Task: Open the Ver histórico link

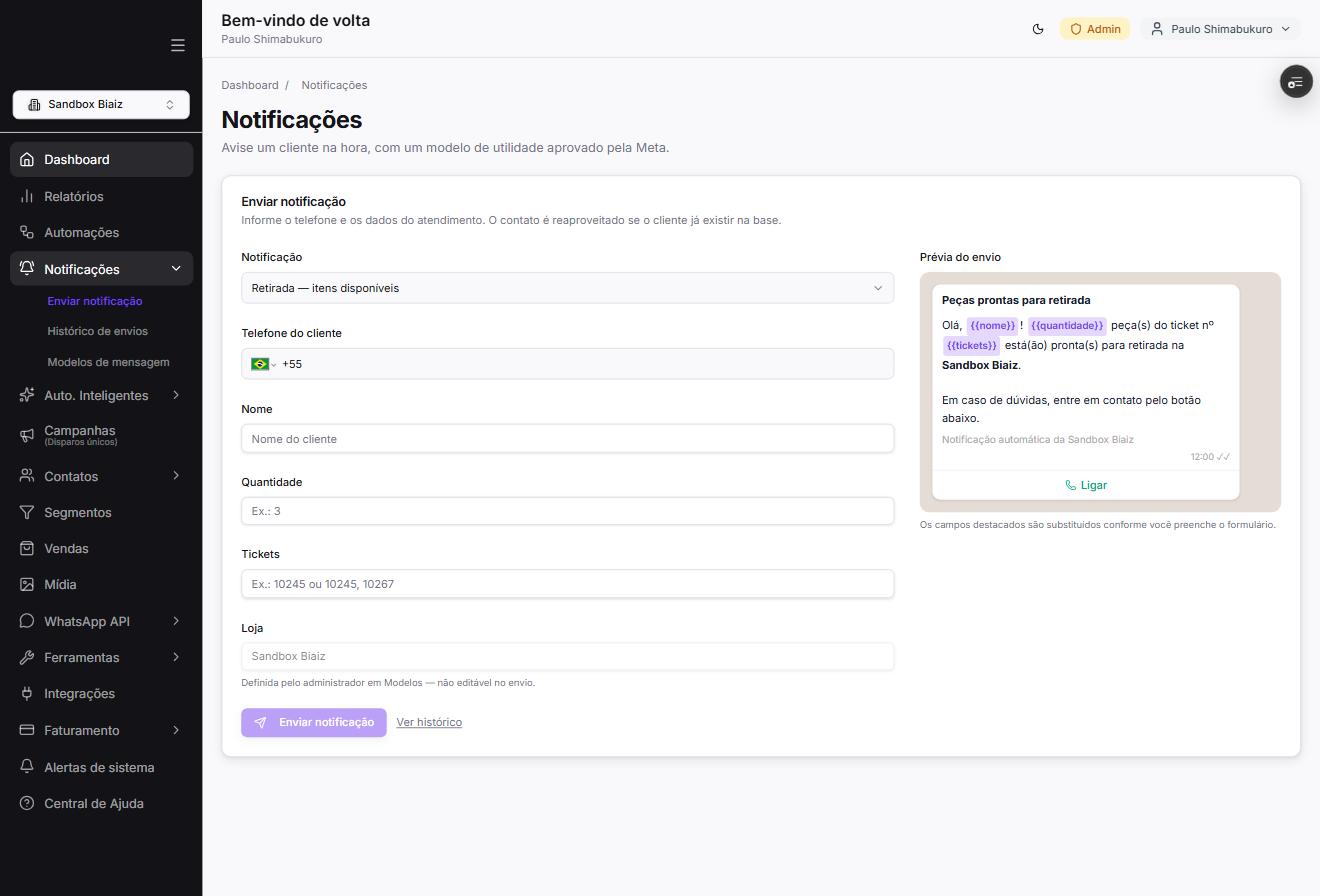Action: 429,722
